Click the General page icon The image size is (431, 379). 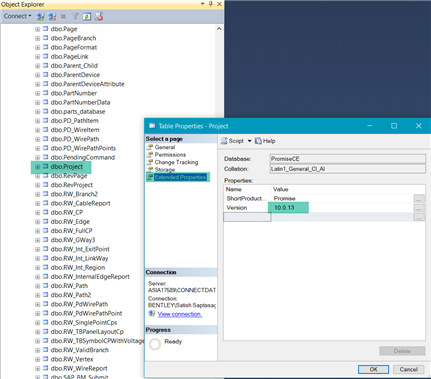tap(150, 147)
